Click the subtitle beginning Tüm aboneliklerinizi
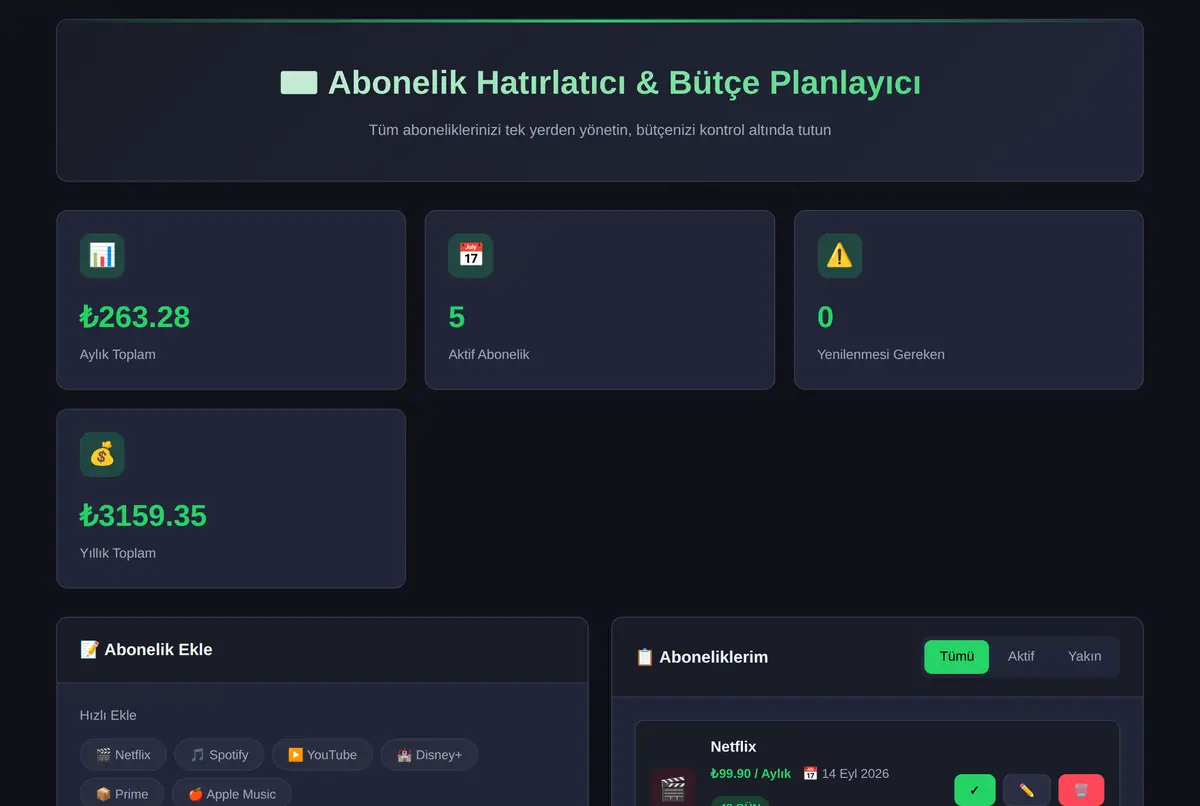Image resolution: width=1200 pixels, height=806 pixels. (600, 130)
